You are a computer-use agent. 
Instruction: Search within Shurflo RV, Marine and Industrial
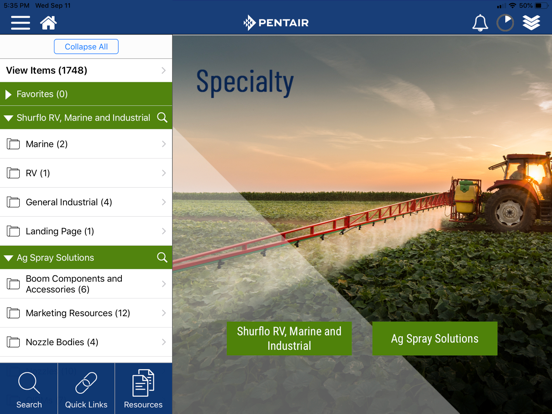[162, 117]
